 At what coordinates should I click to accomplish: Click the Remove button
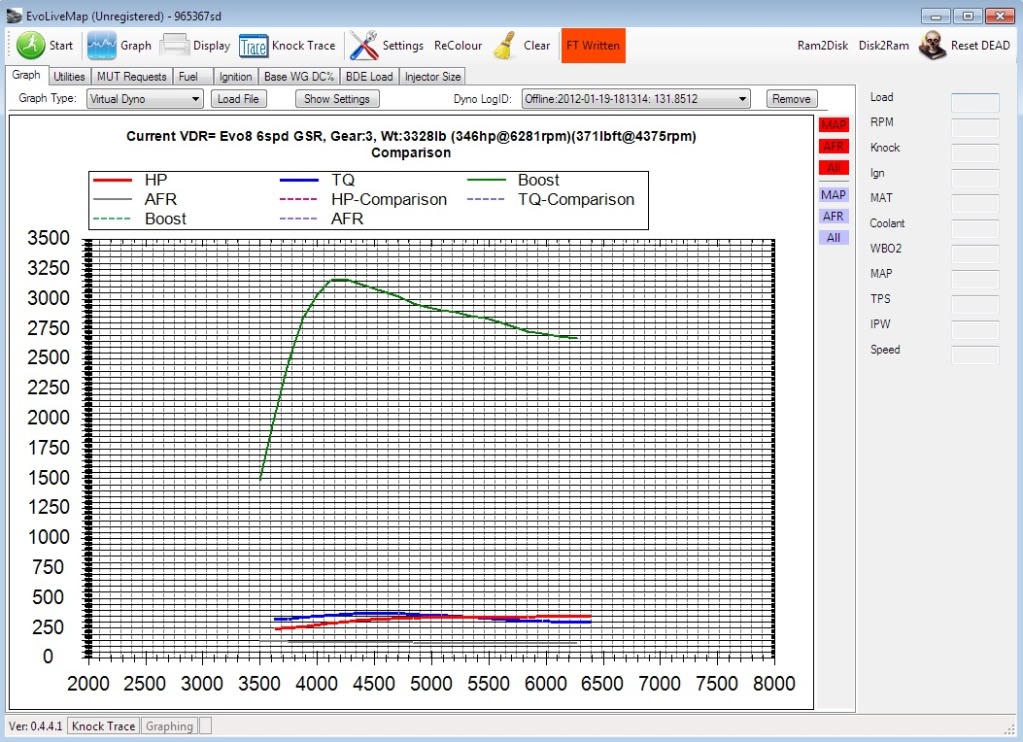791,99
